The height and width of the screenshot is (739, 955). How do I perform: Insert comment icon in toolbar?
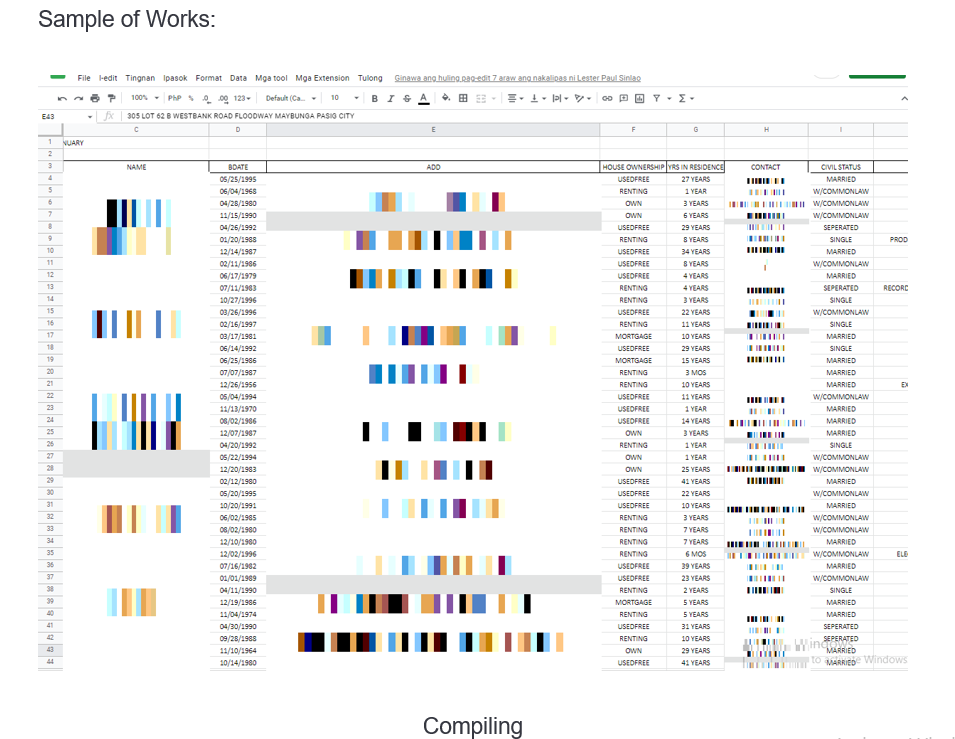pyautogui.click(x=624, y=98)
